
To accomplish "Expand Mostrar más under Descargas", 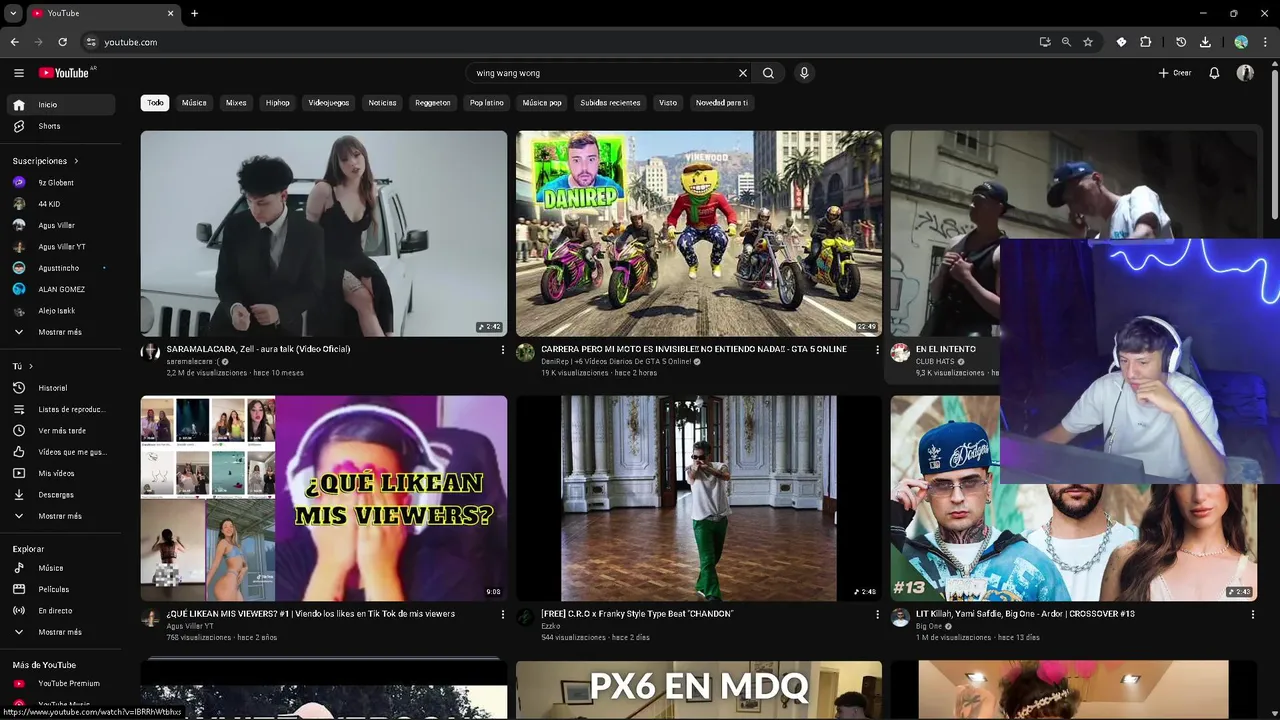I will [x=61, y=516].
